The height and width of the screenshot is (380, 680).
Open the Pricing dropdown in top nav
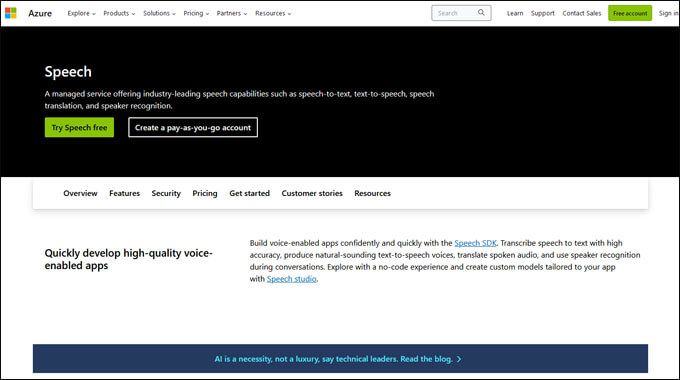196,13
